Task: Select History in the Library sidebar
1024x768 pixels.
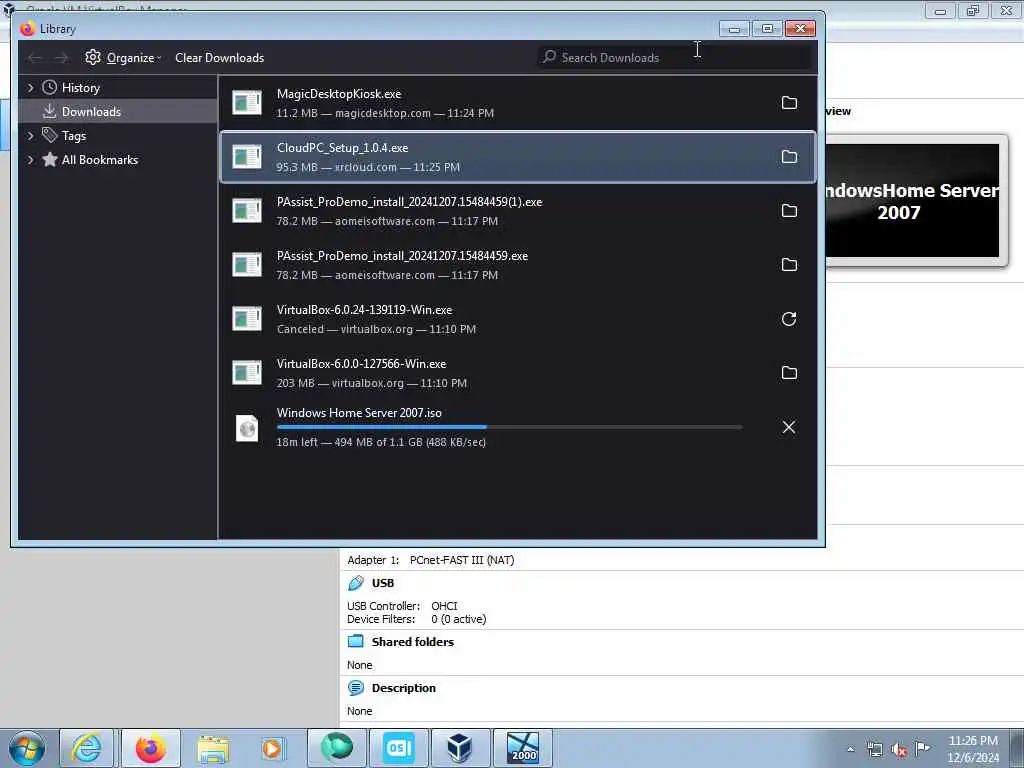Action: tap(118, 88)
